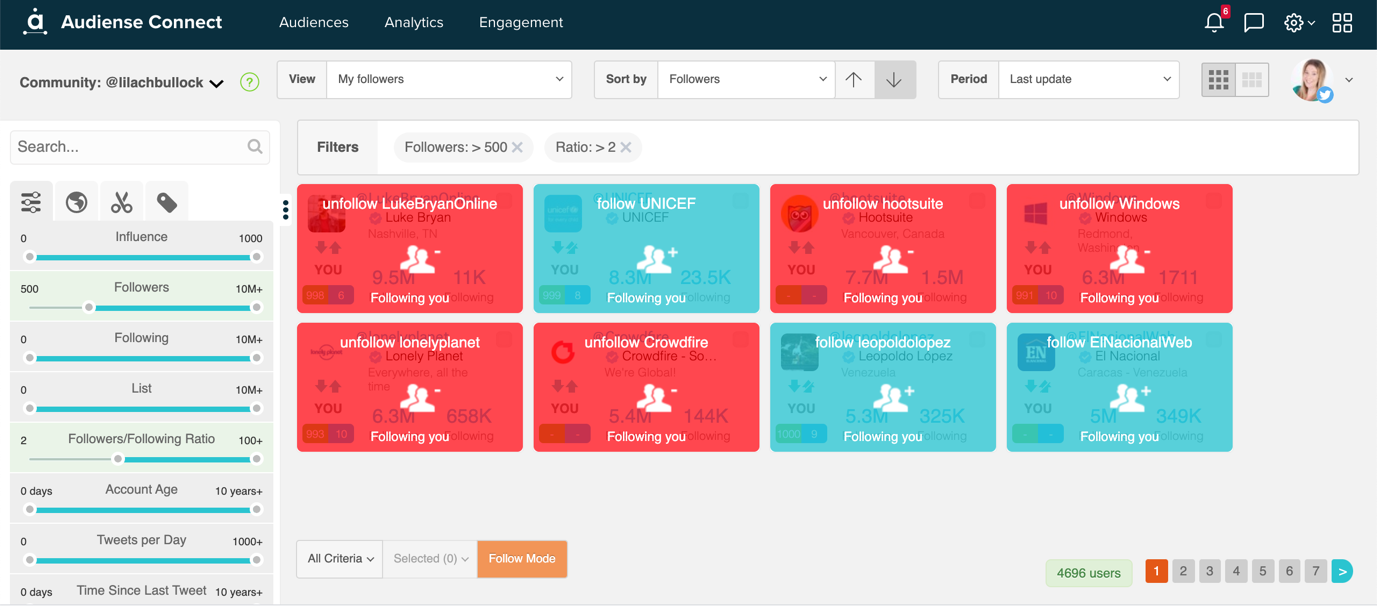Tick the hootsuite card checkbox
This screenshot has width=1377, height=610.
tap(977, 201)
